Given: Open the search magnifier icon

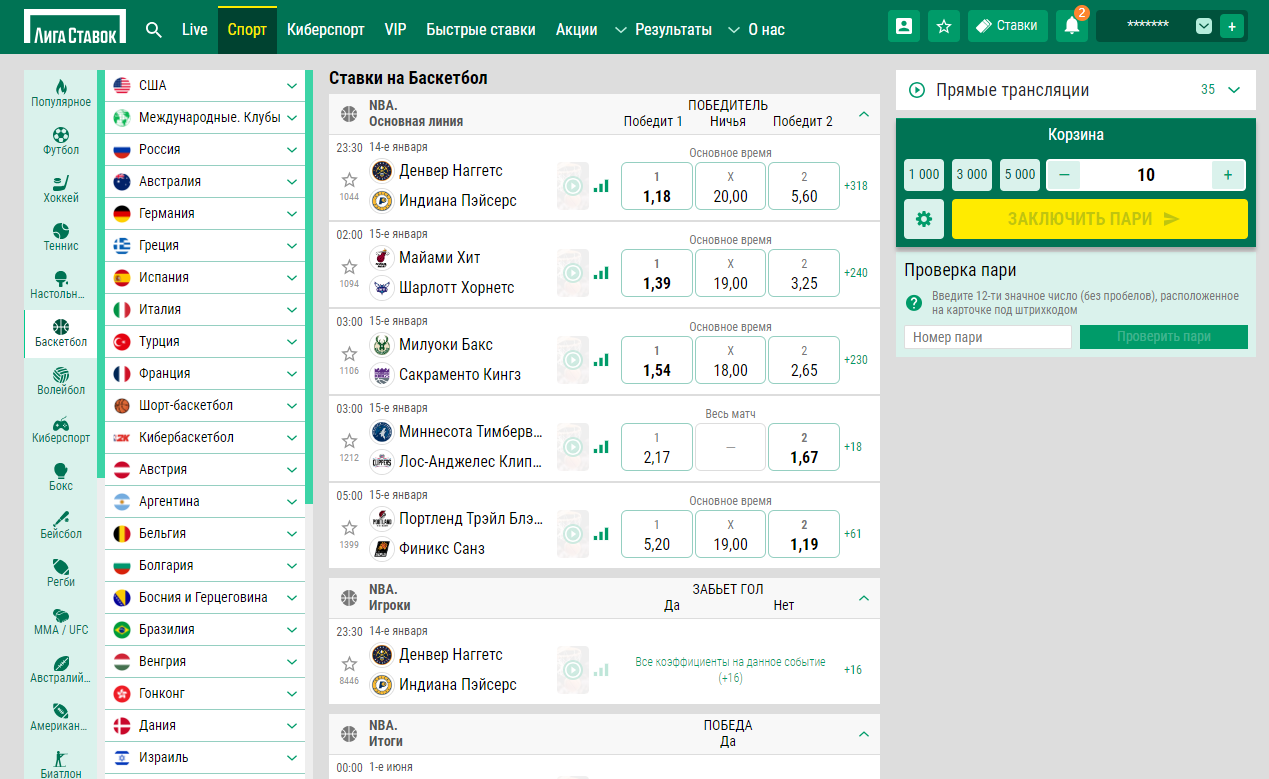Looking at the screenshot, I should [153, 29].
